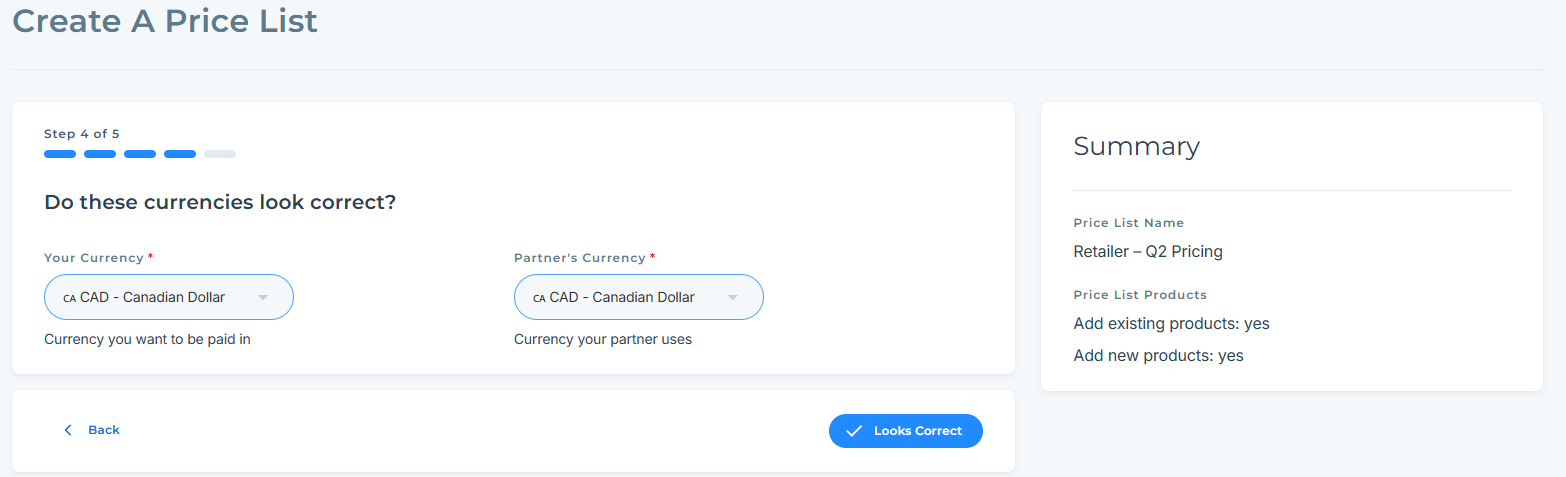Go back using the Back link
The height and width of the screenshot is (477, 1566).
[x=103, y=430]
